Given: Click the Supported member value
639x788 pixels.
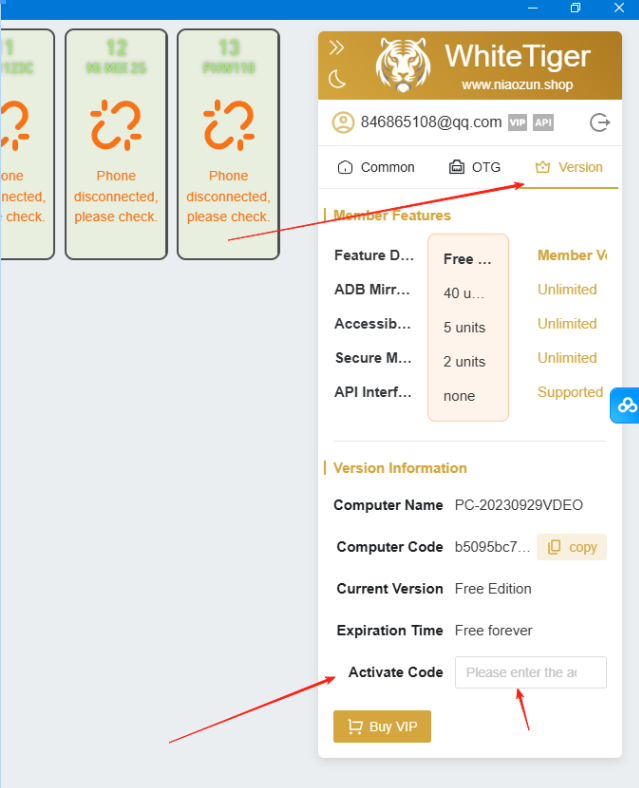Looking at the screenshot, I should (x=570, y=392).
